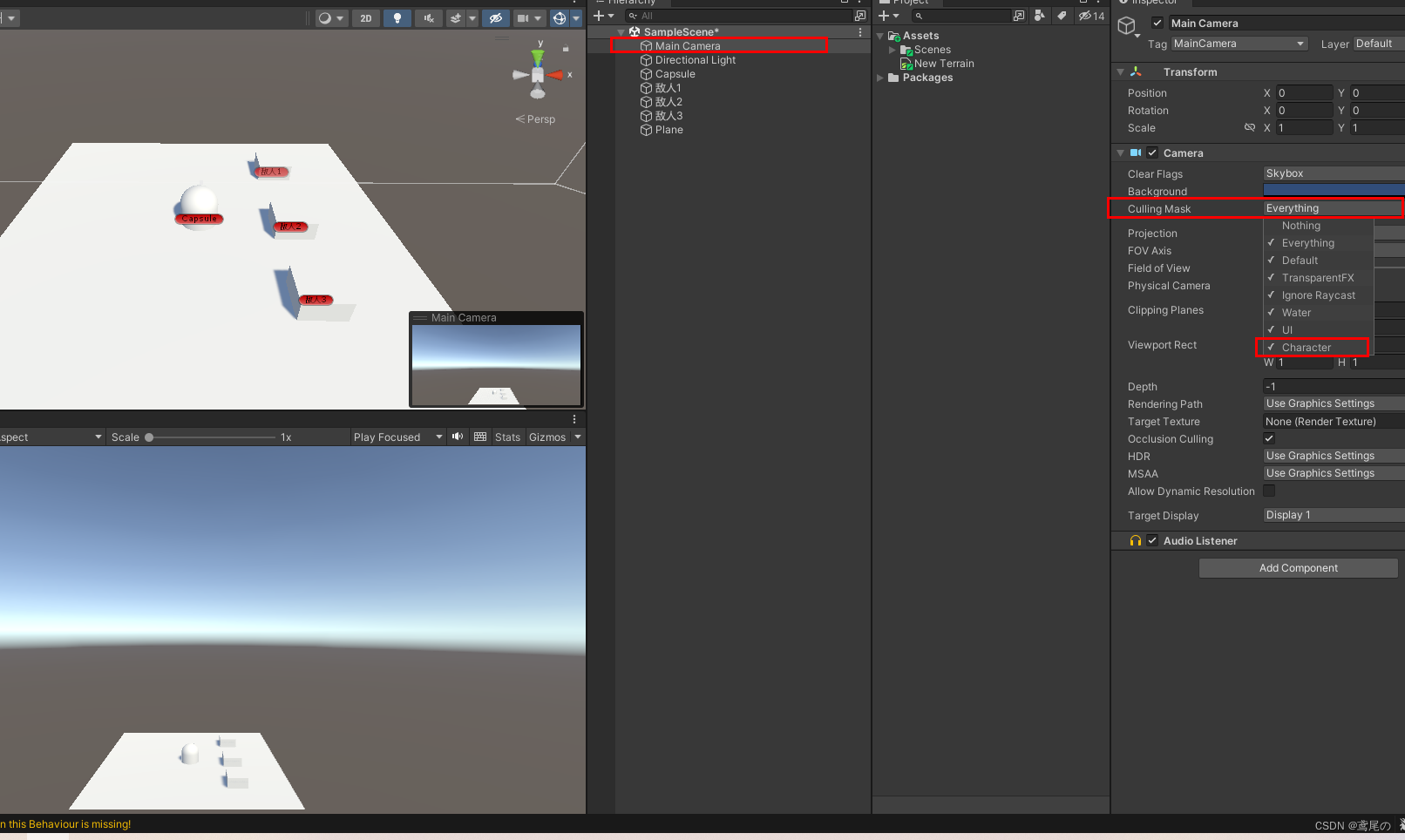The width and height of the screenshot is (1405, 840).
Task: Open Clear Flags Skybox dropdown
Action: point(1334,173)
